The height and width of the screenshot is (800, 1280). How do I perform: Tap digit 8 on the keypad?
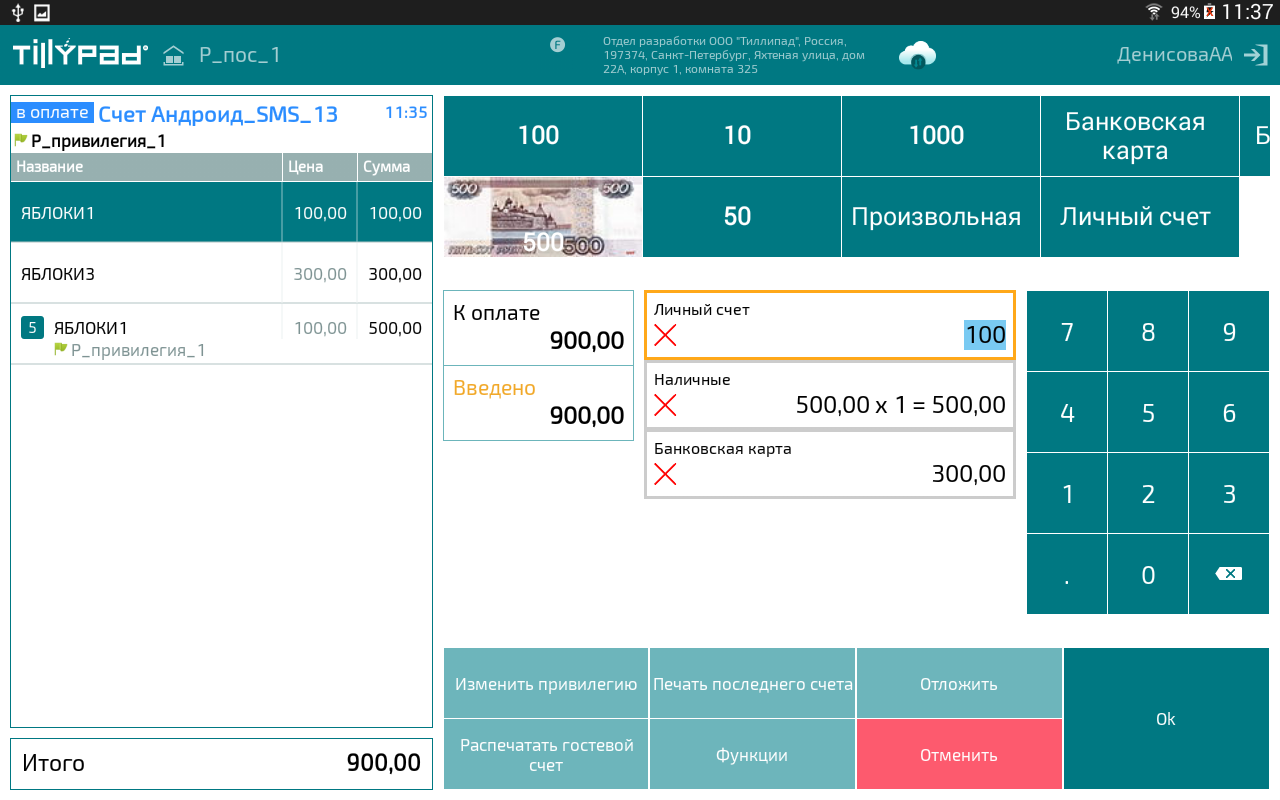(1148, 332)
